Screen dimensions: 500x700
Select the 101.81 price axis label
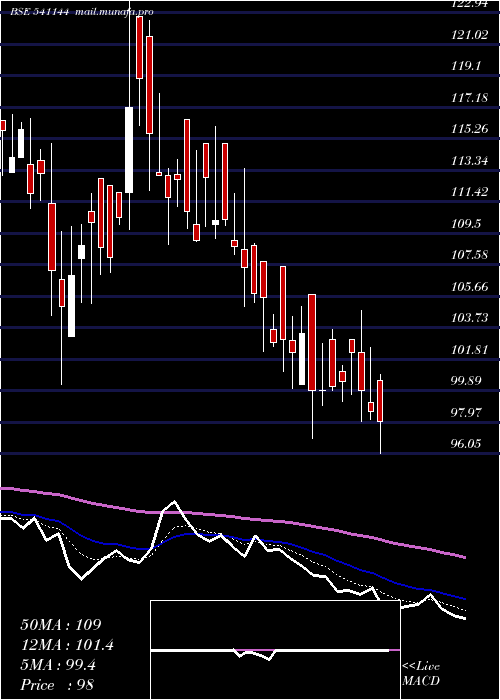(x=469, y=350)
